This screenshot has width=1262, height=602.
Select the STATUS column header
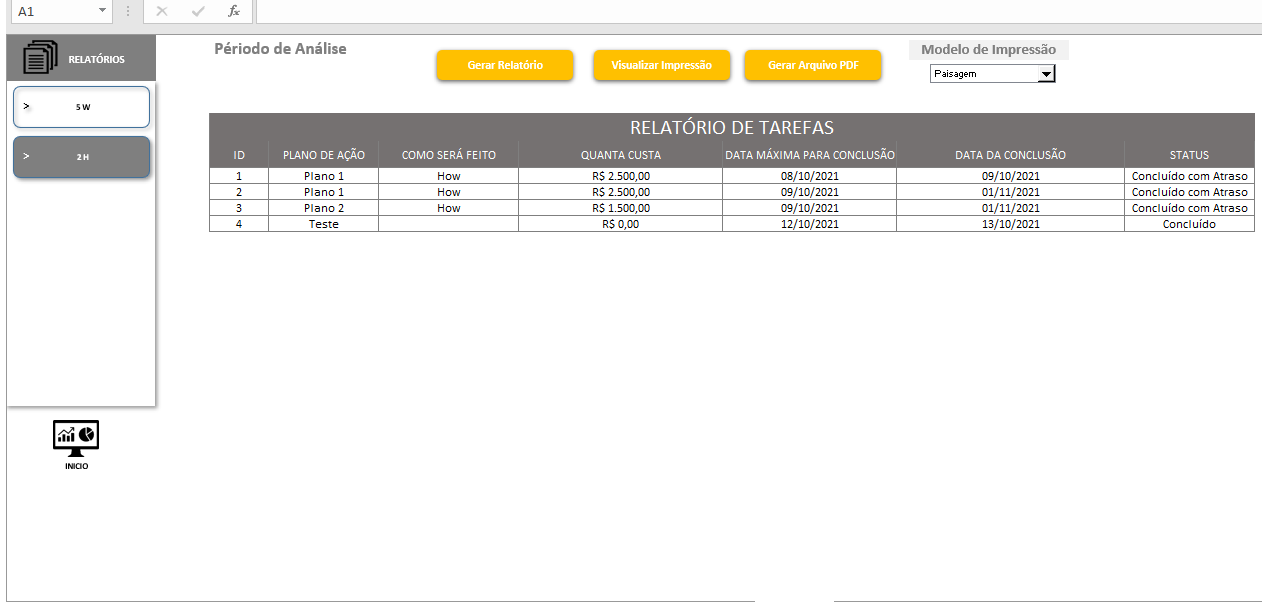click(1189, 155)
